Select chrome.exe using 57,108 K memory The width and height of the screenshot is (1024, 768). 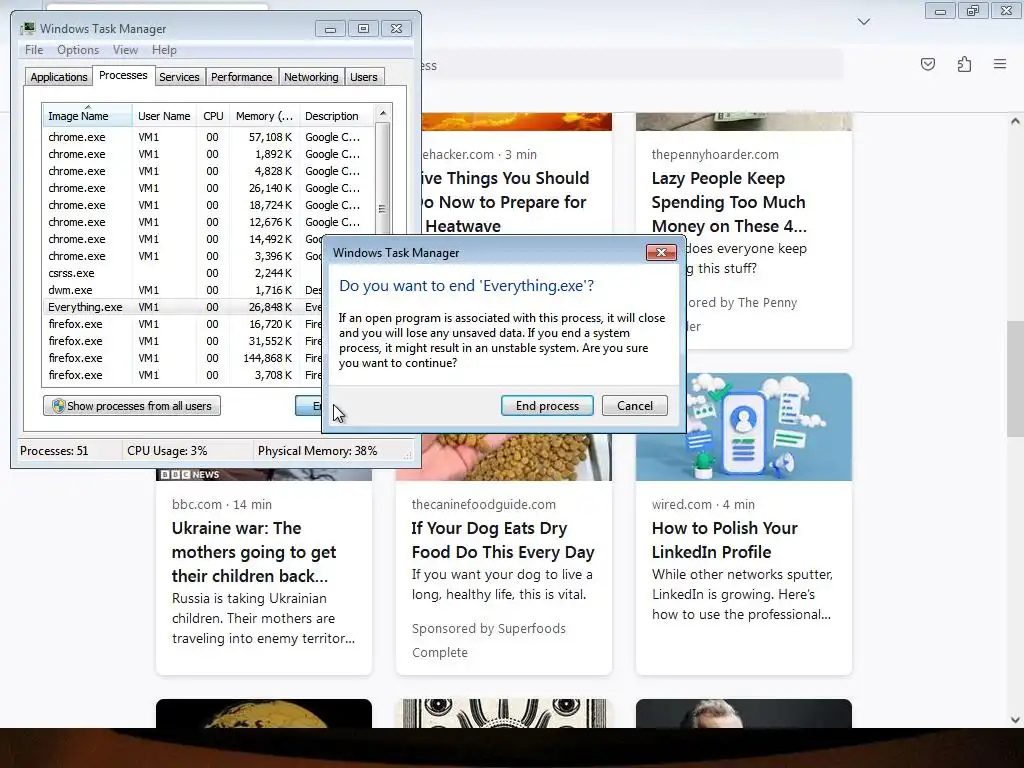[x=209, y=137]
